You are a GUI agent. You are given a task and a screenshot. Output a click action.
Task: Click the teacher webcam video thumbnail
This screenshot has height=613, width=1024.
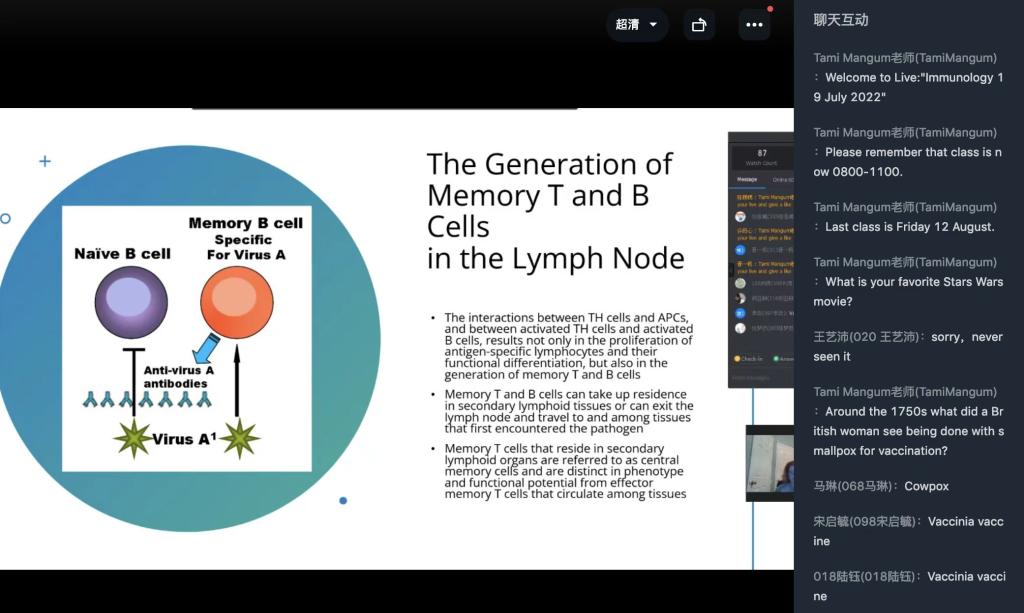[x=770, y=462]
